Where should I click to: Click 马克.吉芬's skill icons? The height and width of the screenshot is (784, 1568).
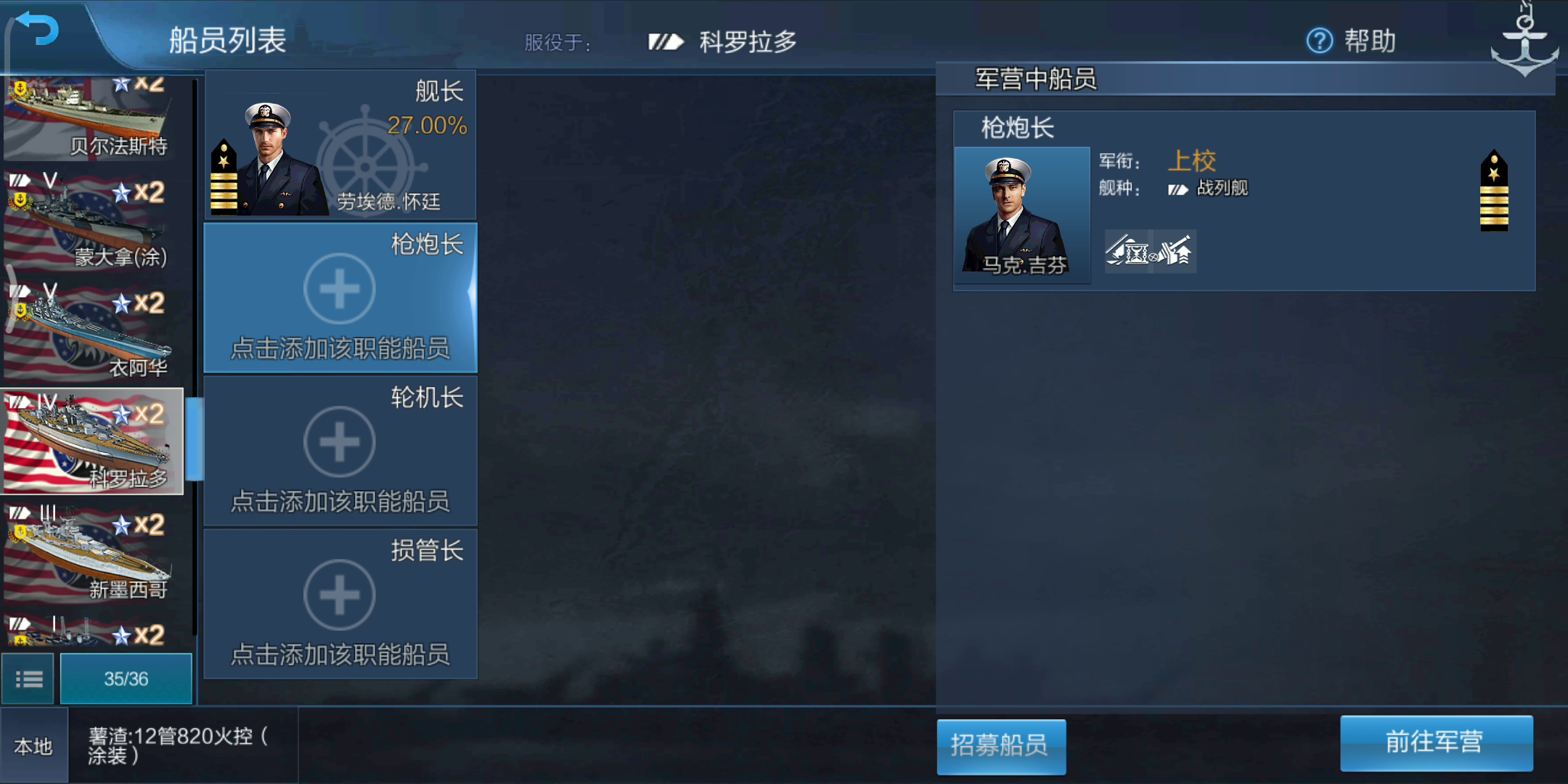[x=1150, y=251]
